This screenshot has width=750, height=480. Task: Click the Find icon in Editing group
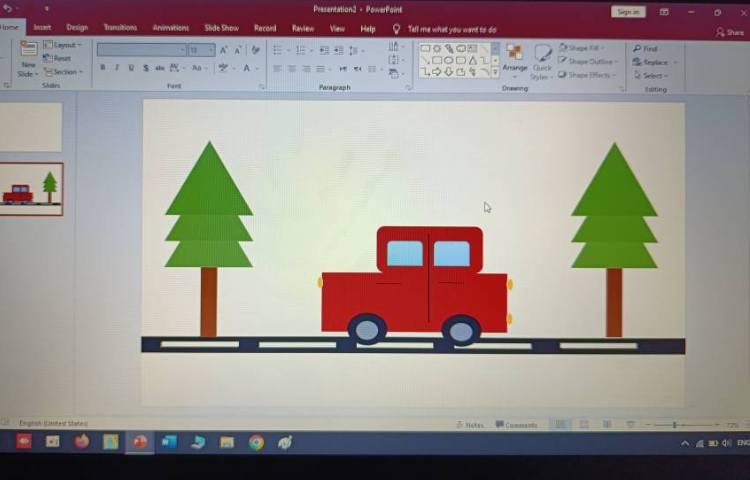point(646,48)
